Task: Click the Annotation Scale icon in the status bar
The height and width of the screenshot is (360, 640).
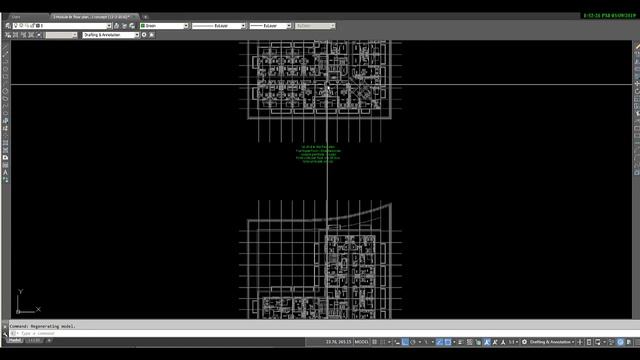Action: (503, 342)
